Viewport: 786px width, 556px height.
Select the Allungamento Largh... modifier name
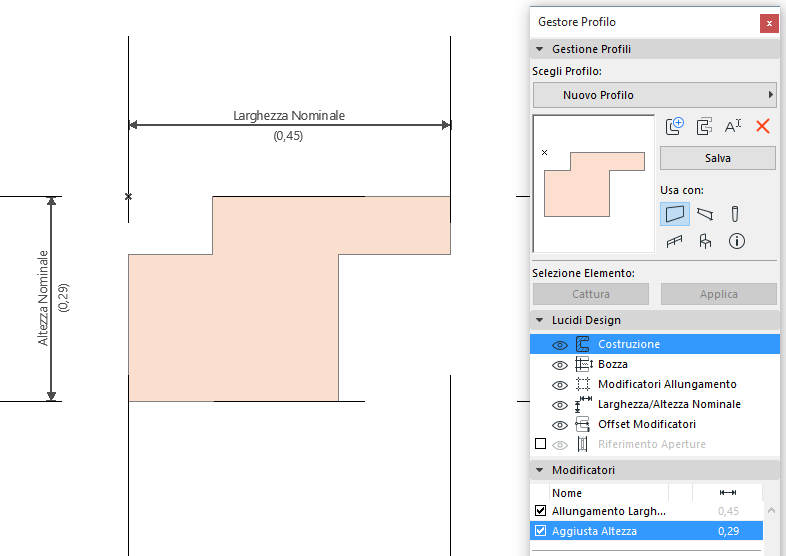609,511
